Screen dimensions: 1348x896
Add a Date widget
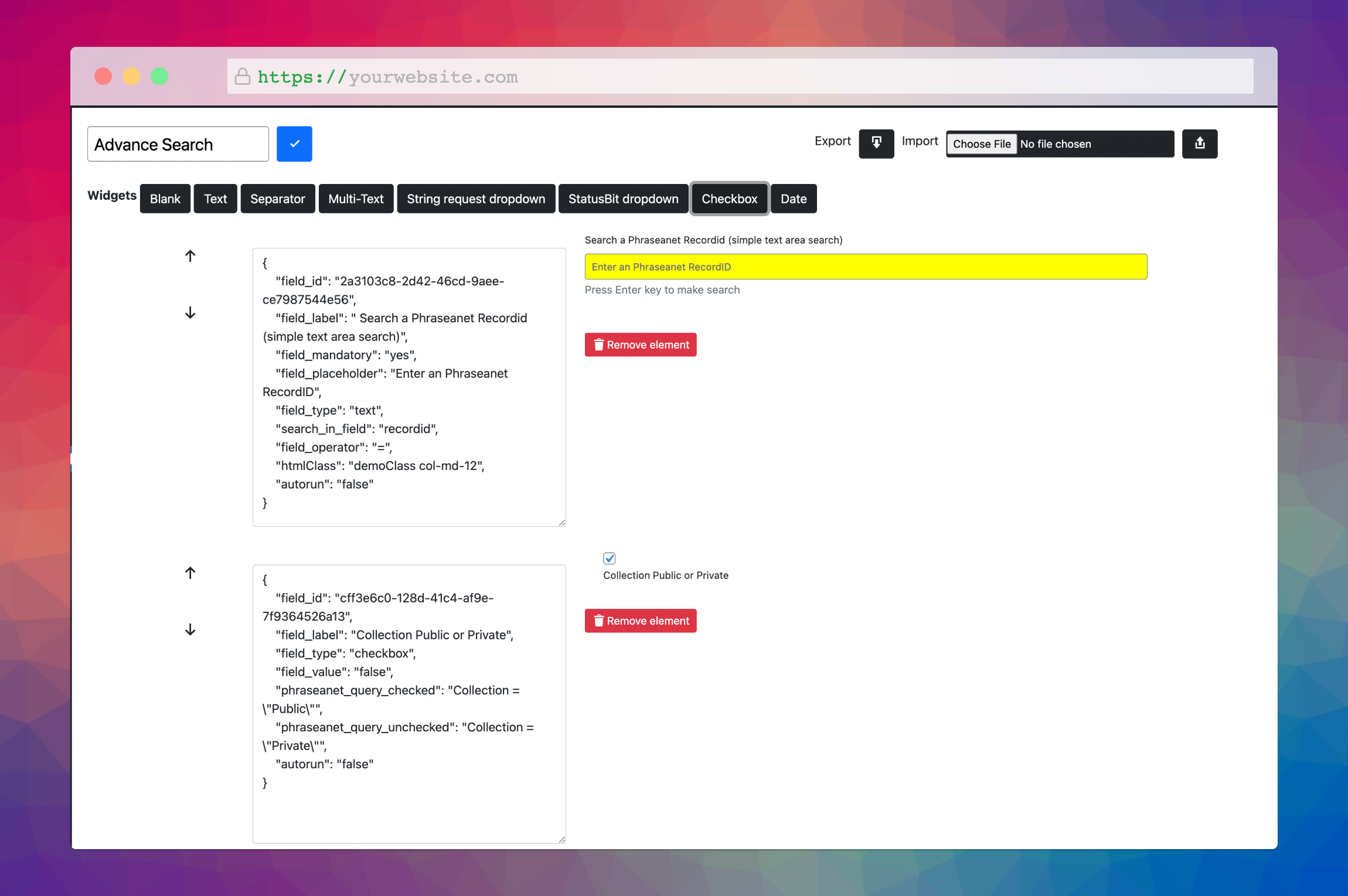tap(794, 199)
